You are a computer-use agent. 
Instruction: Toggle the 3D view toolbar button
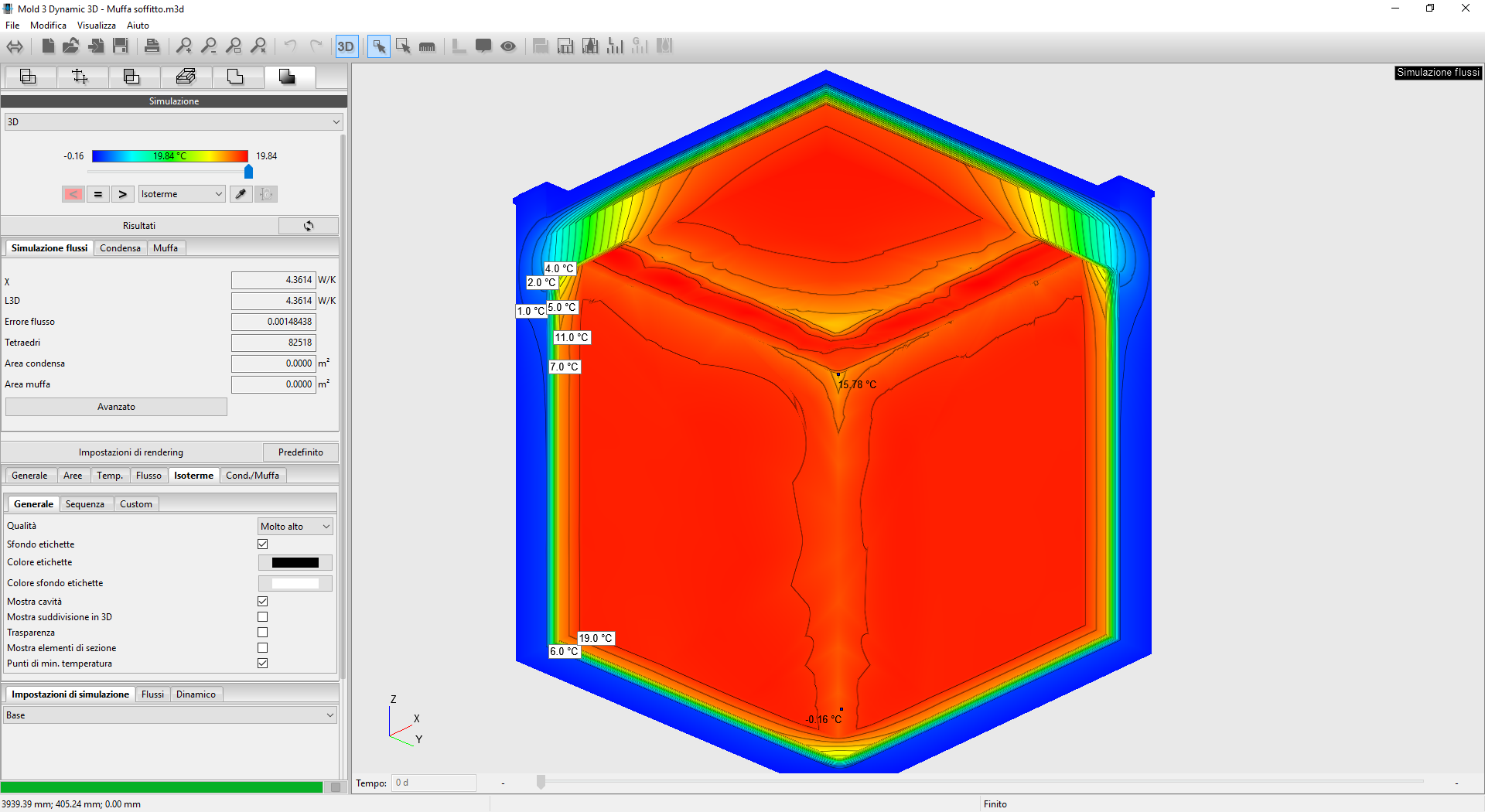[x=345, y=46]
